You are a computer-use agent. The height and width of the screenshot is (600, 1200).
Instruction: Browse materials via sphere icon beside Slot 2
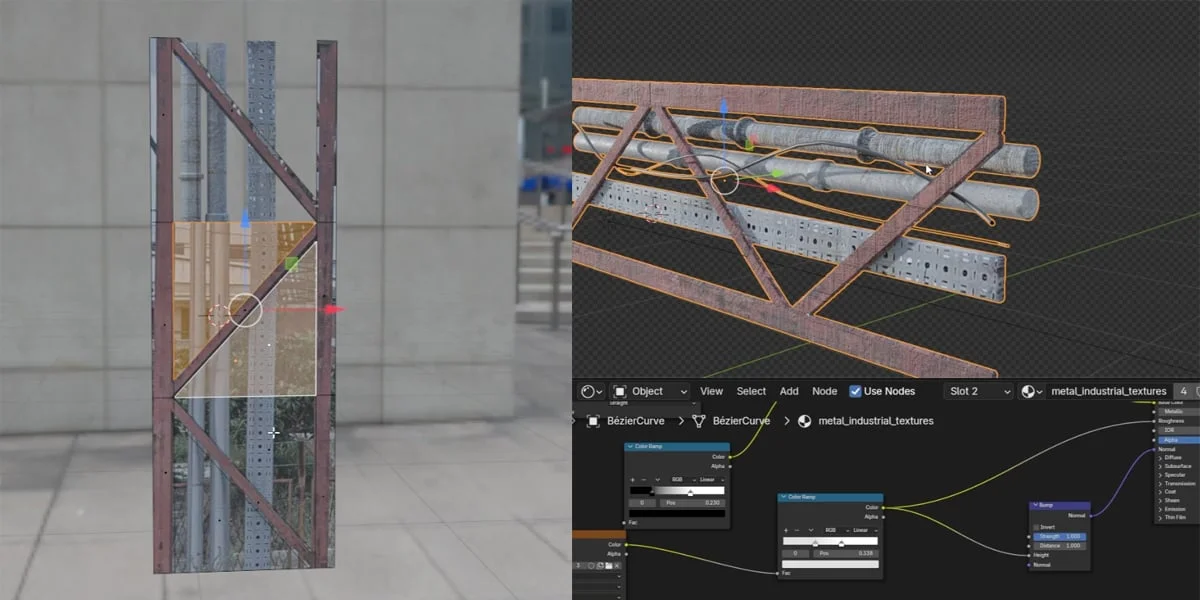click(x=1029, y=391)
